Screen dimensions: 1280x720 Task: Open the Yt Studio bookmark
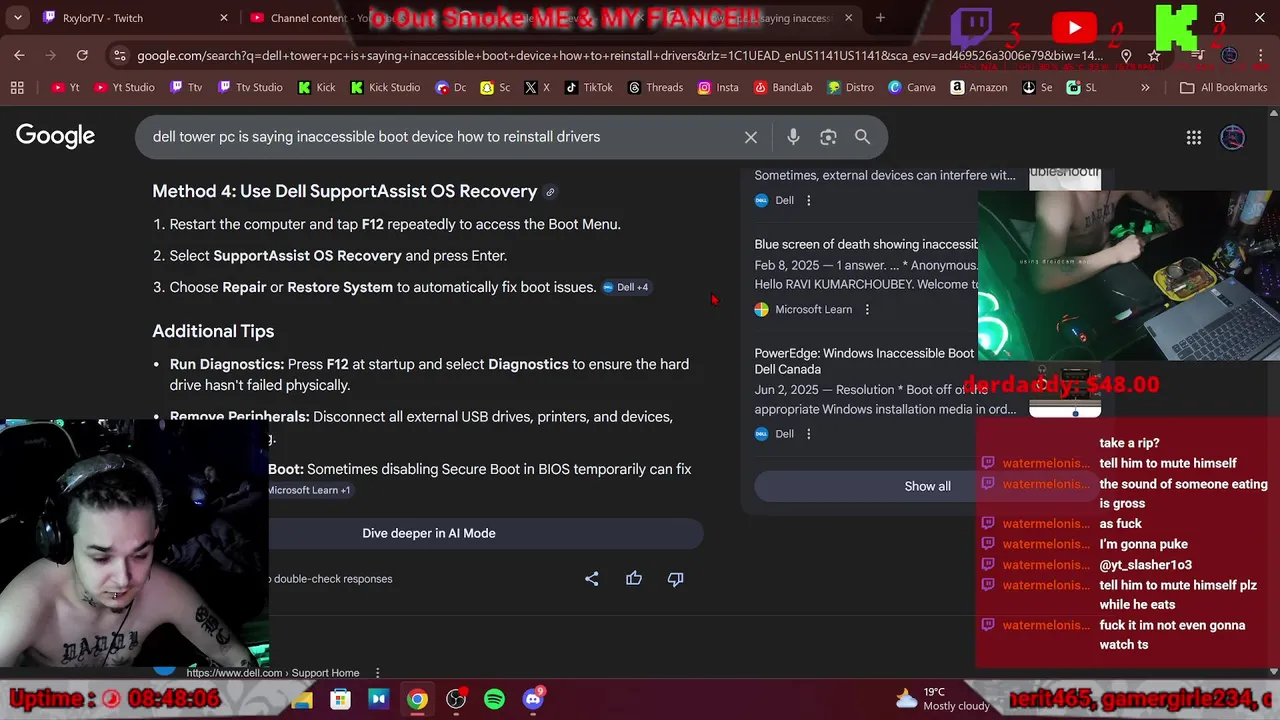coord(124,88)
